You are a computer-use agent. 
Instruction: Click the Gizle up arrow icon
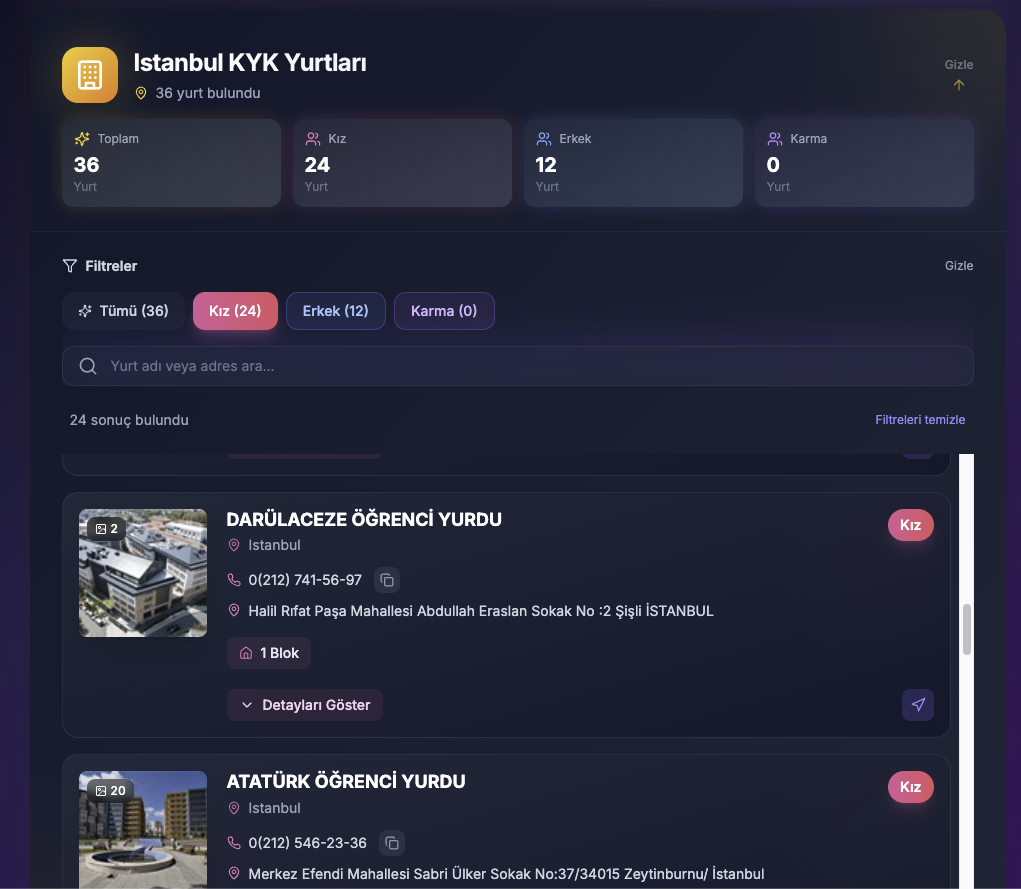[x=958, y=85]
